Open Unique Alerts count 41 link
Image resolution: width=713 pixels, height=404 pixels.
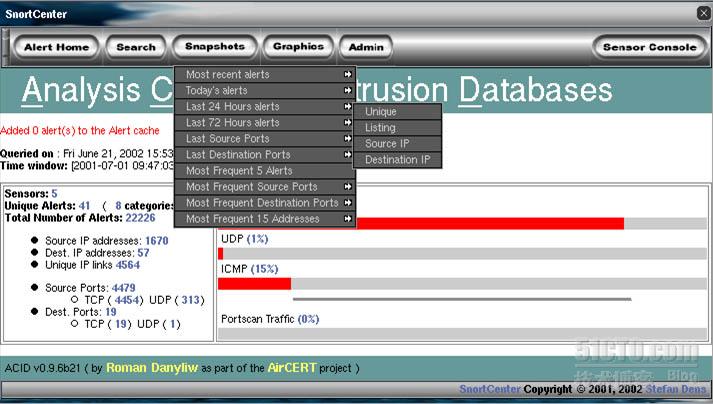click(x=84, y=206)
